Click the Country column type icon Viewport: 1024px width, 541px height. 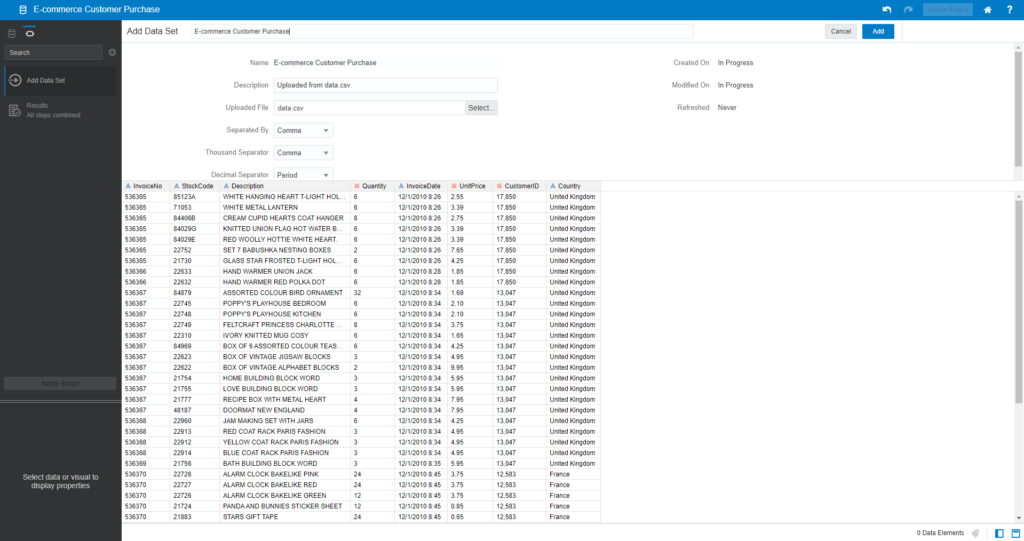(552, 186)
